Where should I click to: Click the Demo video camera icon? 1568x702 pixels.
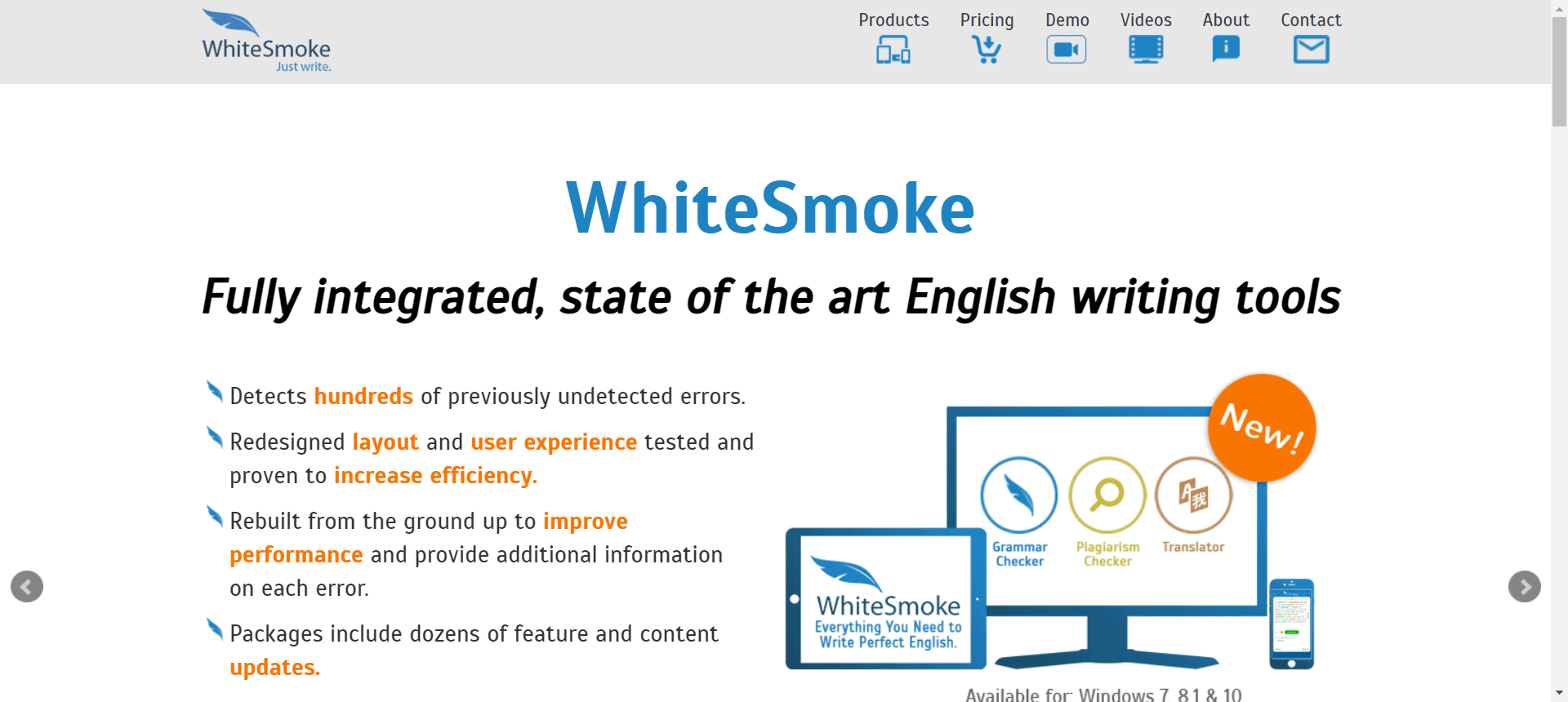pyautogui.click(x=1067, y=50)
